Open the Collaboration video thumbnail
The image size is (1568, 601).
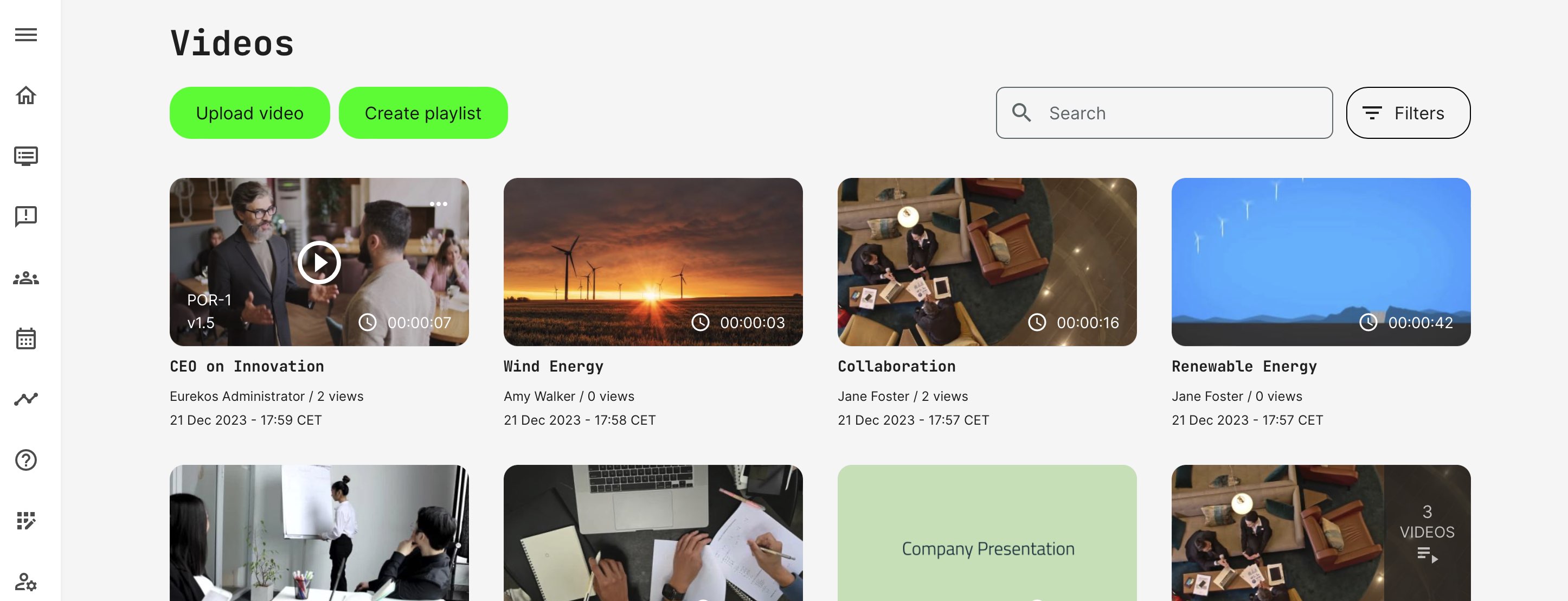click(987, 262)
